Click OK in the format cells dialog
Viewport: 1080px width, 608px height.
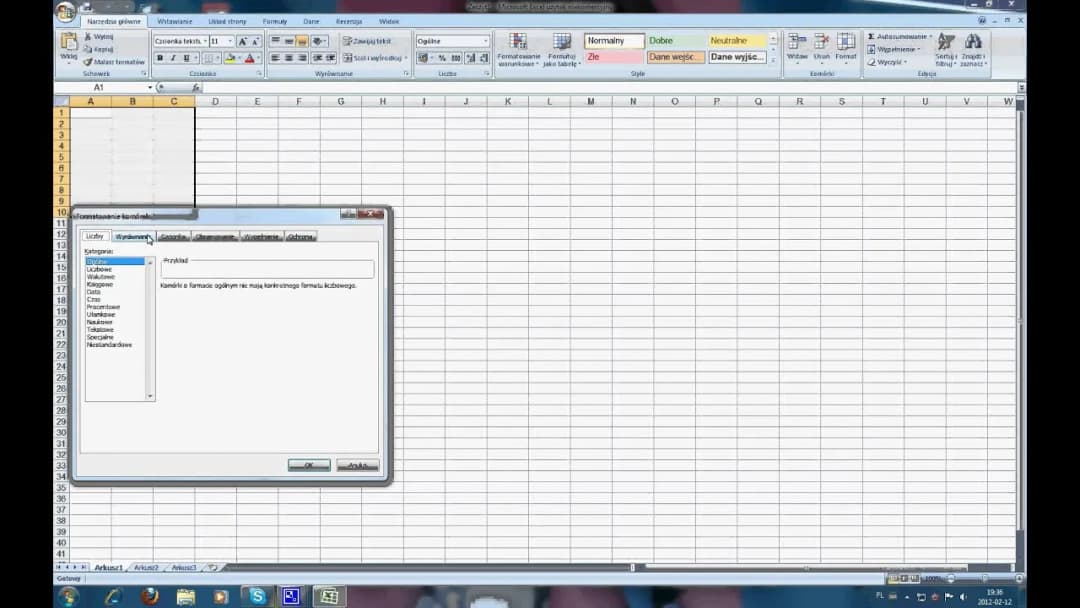(x=309, y=465)
